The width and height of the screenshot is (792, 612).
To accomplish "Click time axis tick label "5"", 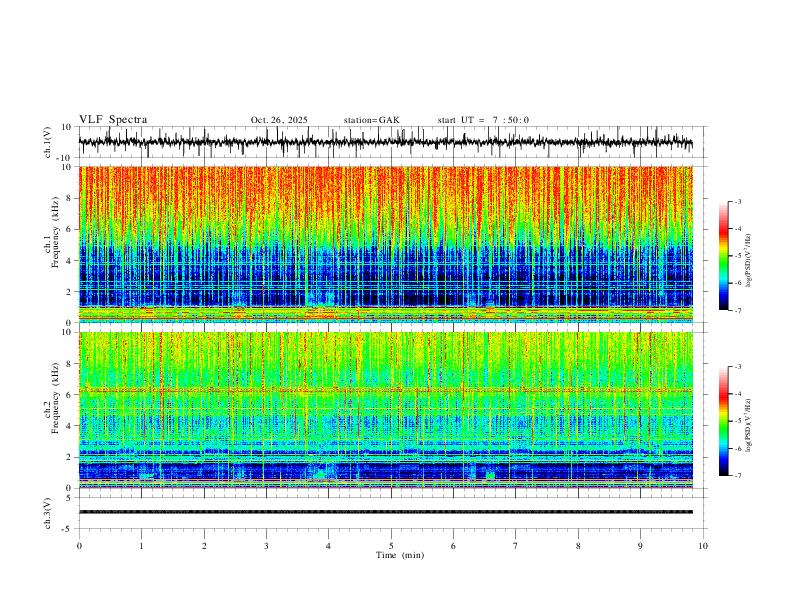I will 391,546.
